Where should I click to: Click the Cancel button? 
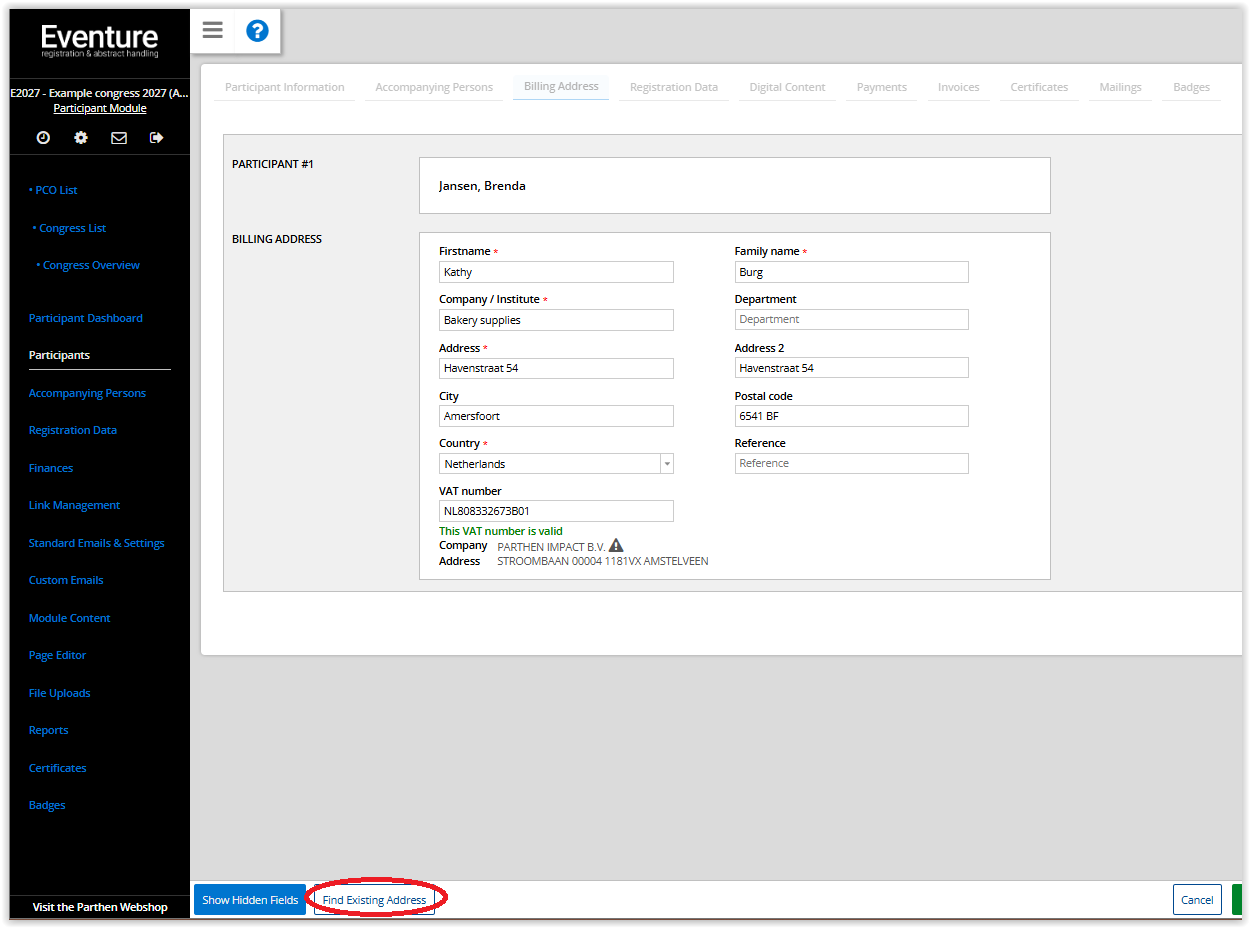[1196, 900]
